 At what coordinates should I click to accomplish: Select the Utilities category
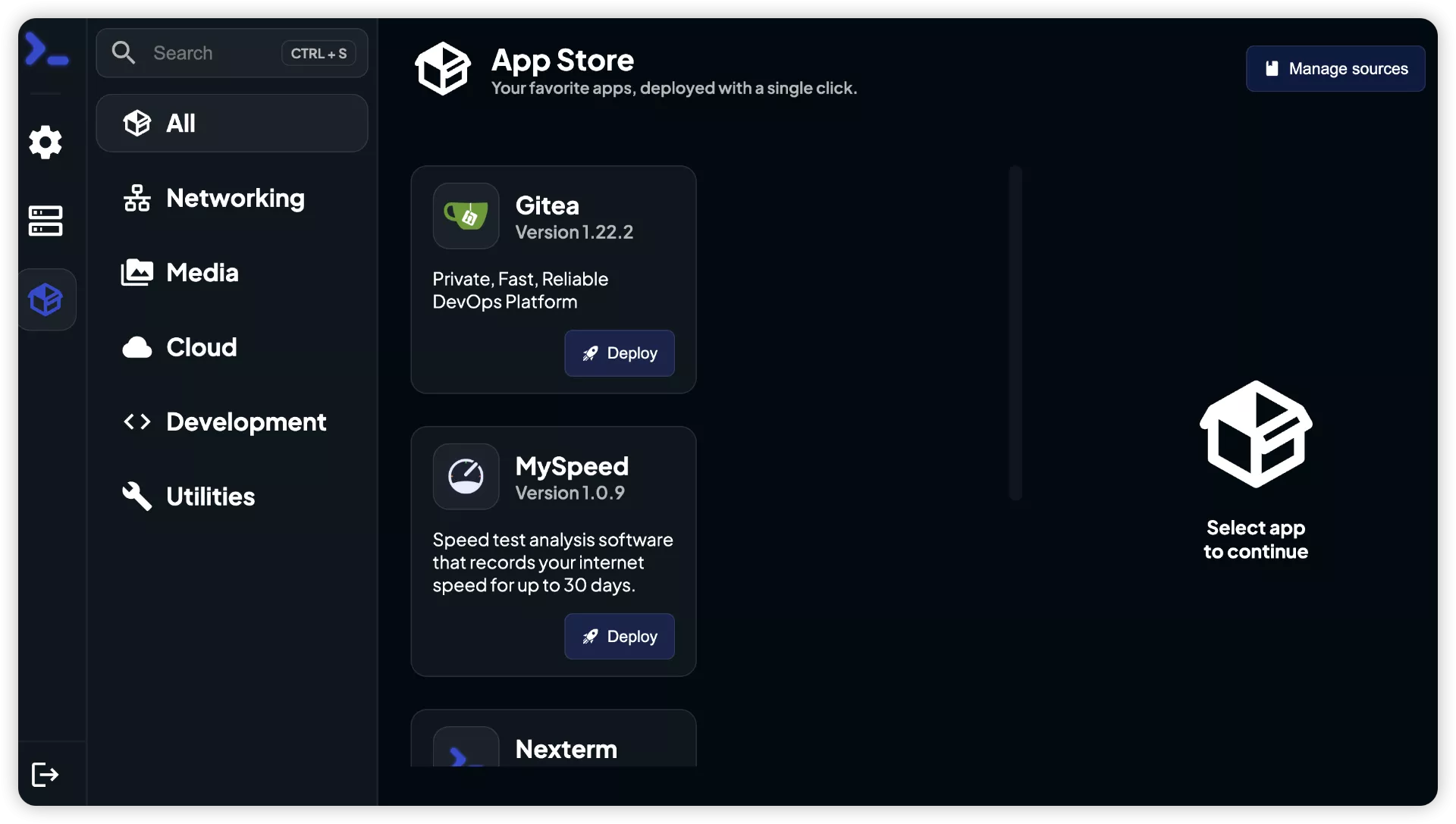(x=232, y=497)
